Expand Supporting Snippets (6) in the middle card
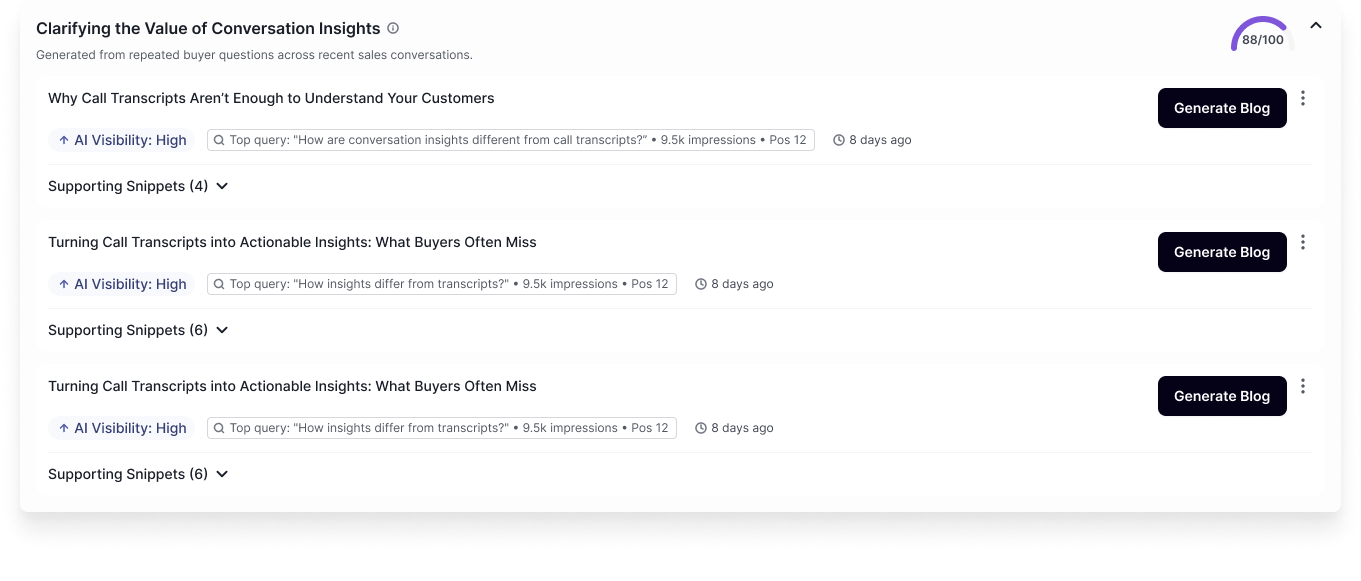This screenshot has width=1361, height=581. tap(138, 330)
